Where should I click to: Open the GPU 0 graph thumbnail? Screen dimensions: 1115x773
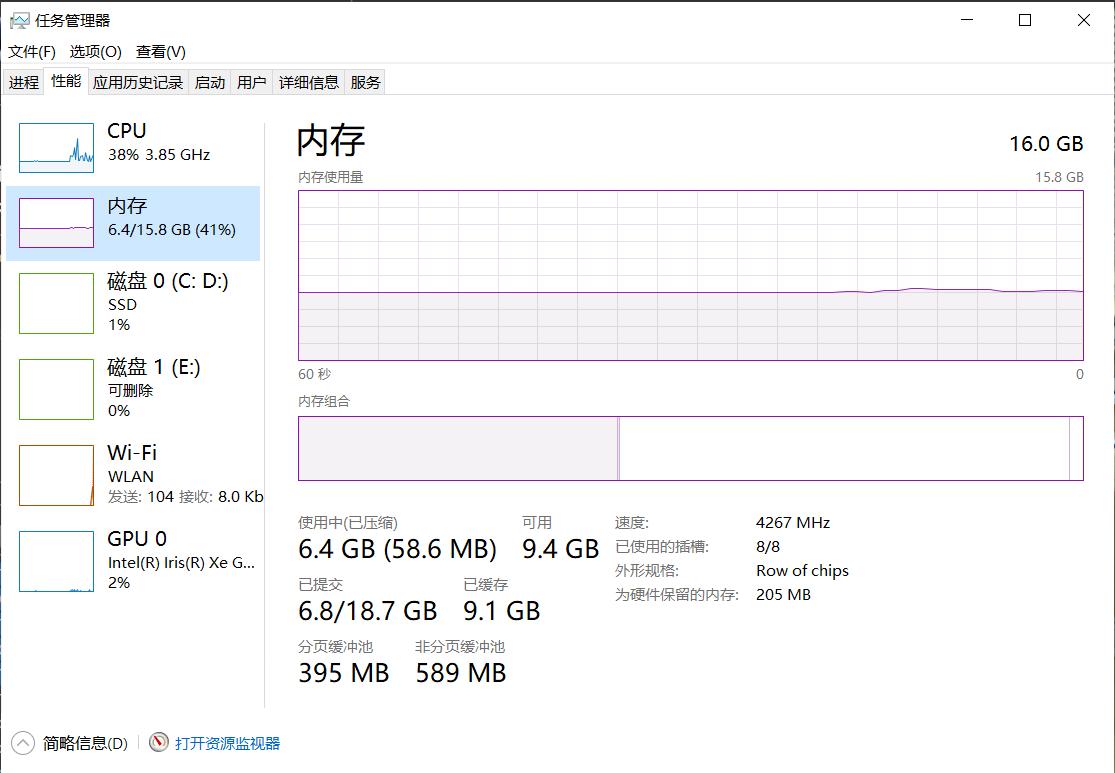pyautogui.click(x=56, y=561)
